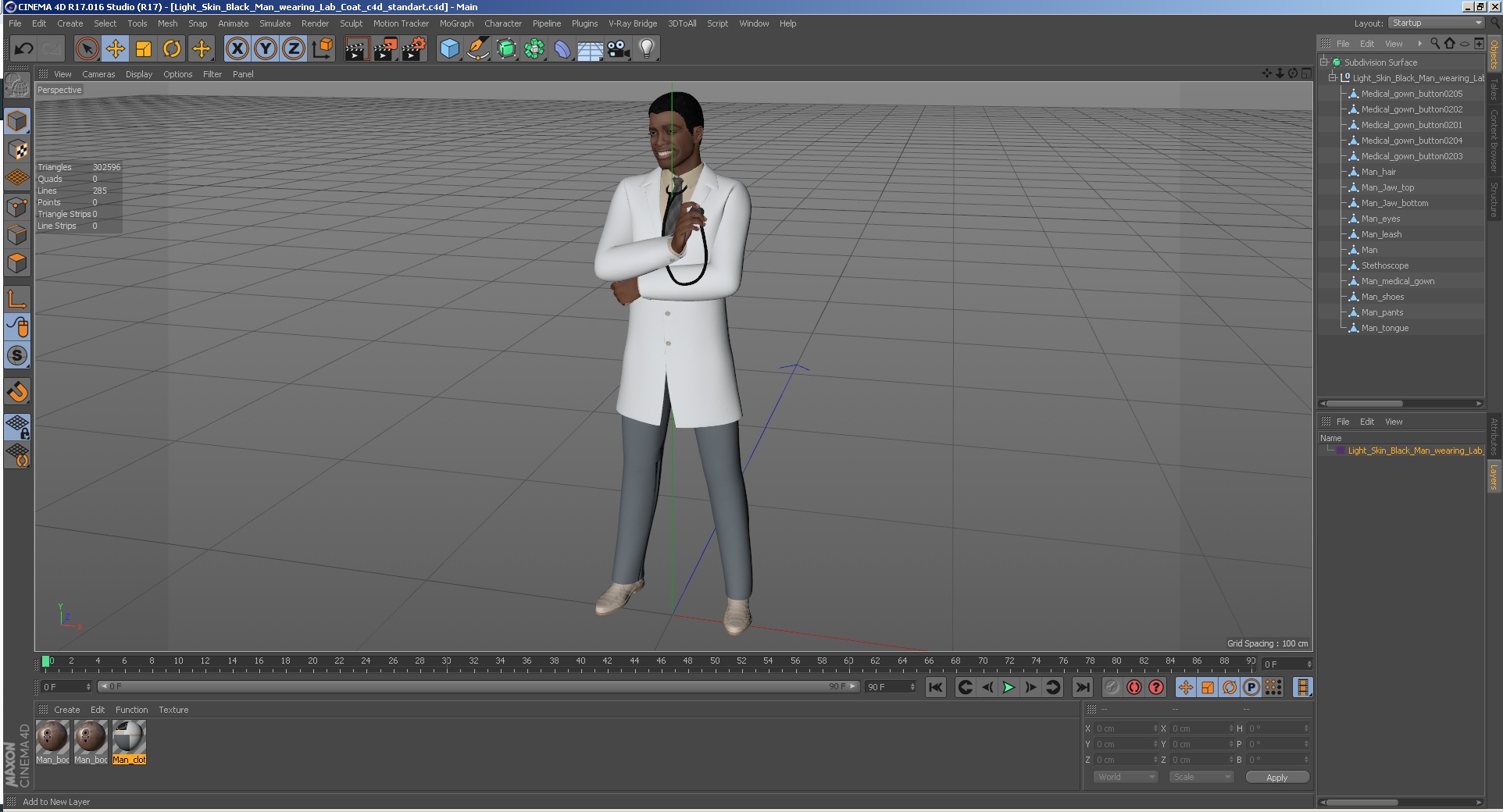The image size is (1503, 812).
Task: Toggle Position keyframe recording
Action: (1186, 687)
